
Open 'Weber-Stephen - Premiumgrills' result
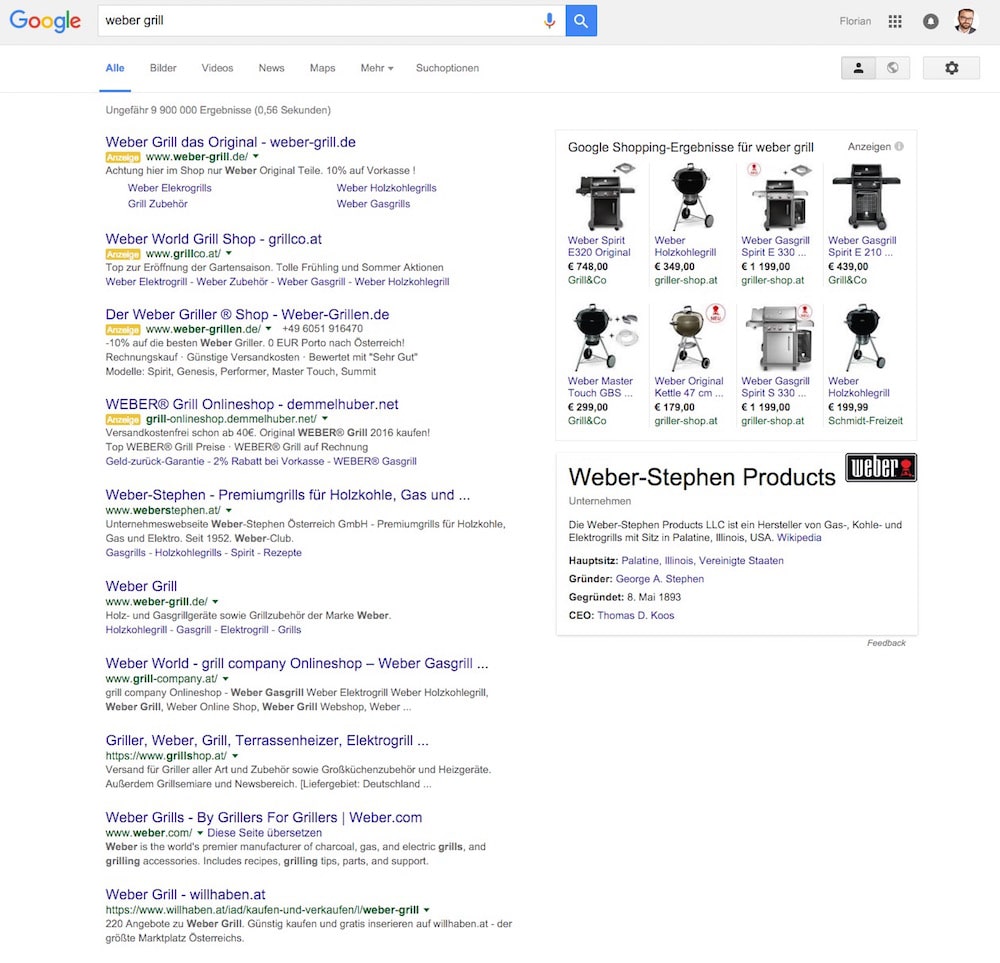coord(288,495)
